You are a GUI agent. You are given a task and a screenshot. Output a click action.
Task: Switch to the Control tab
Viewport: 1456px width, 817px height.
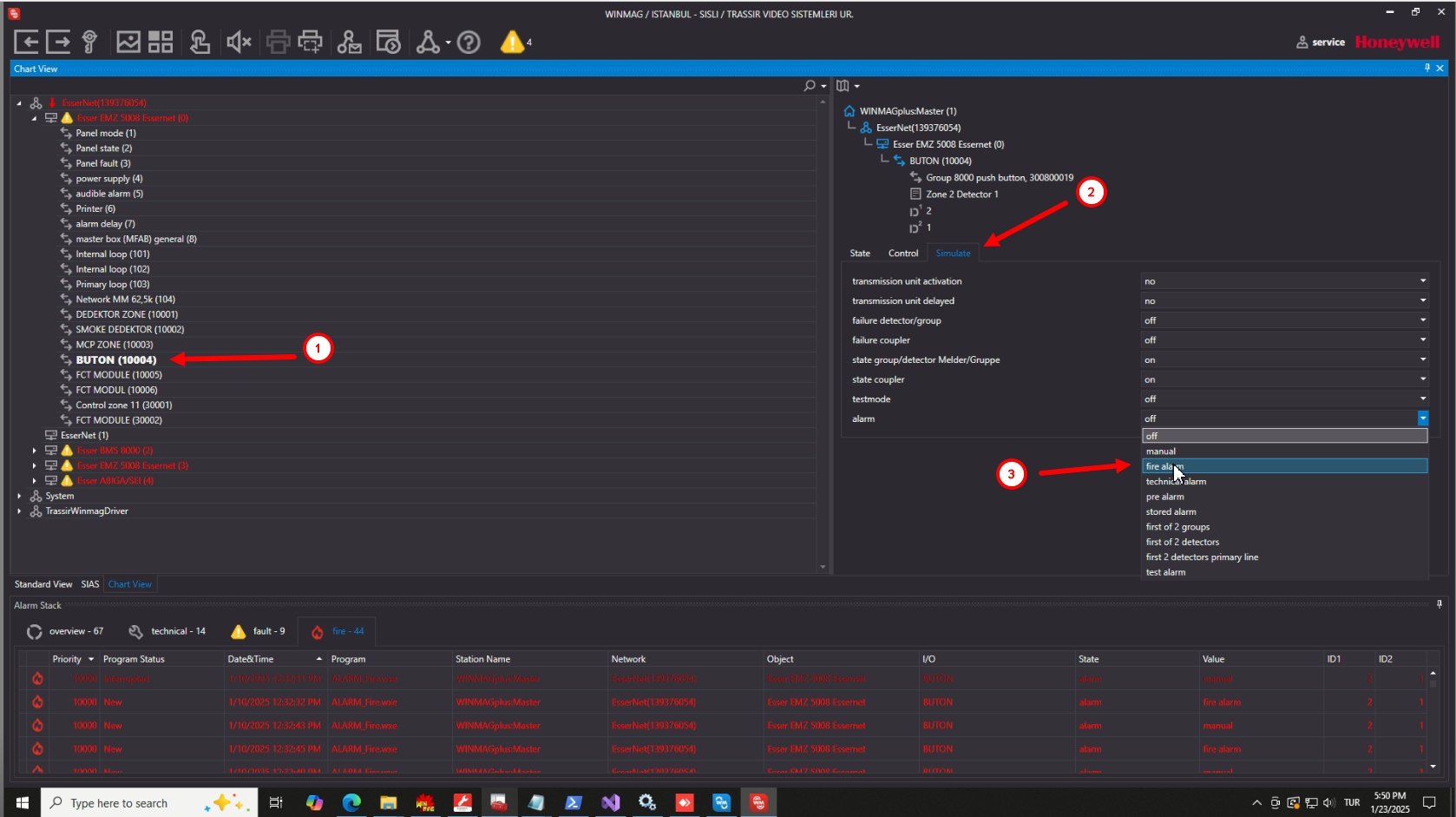point(903,254)
